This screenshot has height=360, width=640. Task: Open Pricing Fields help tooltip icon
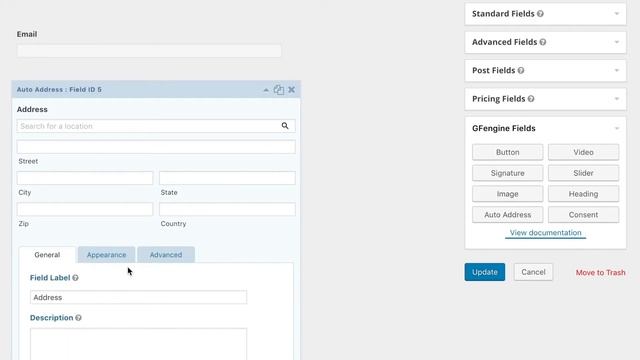click(x=531, y=99)
